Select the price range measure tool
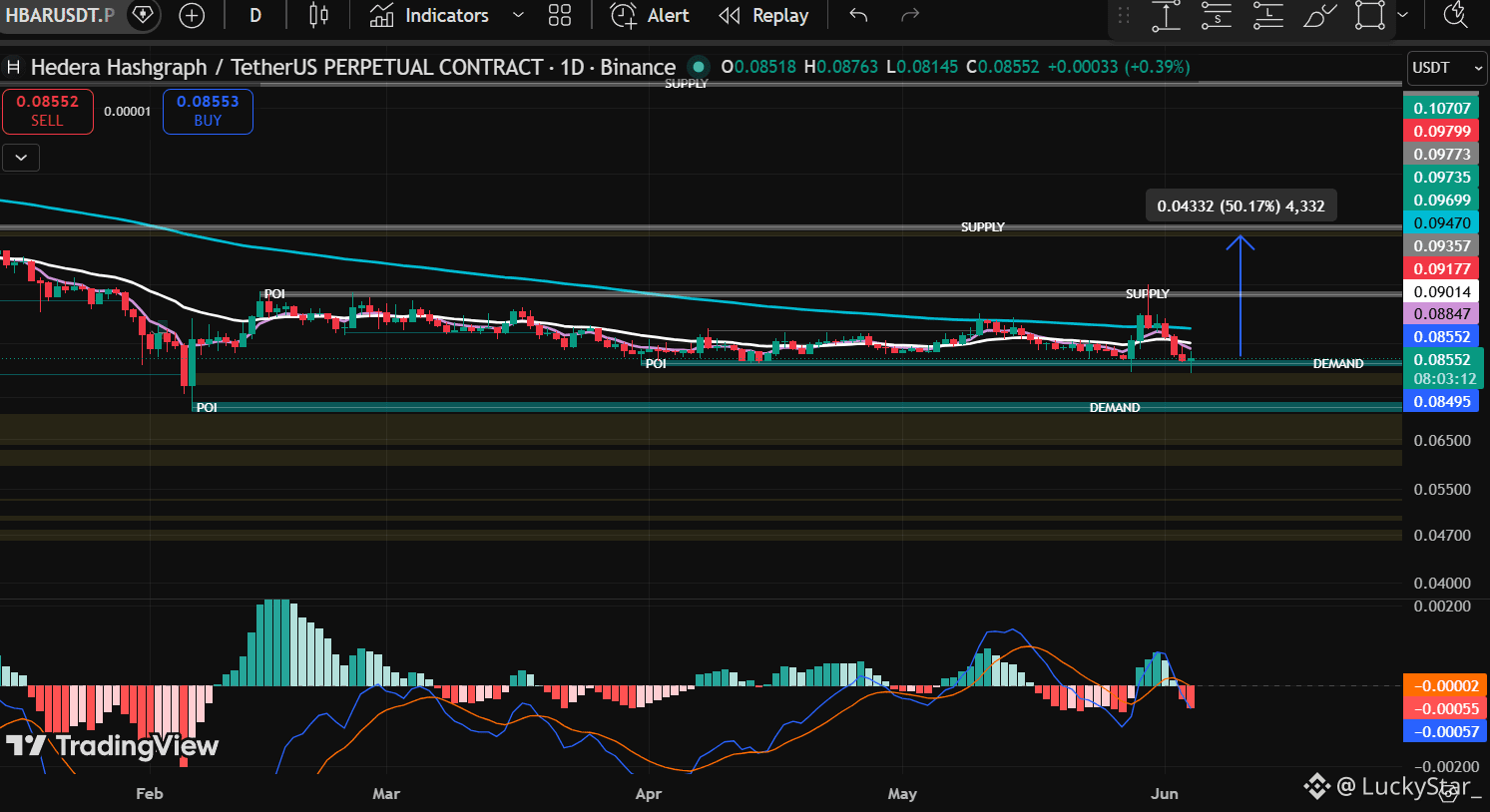 (x=1166, y=16)
